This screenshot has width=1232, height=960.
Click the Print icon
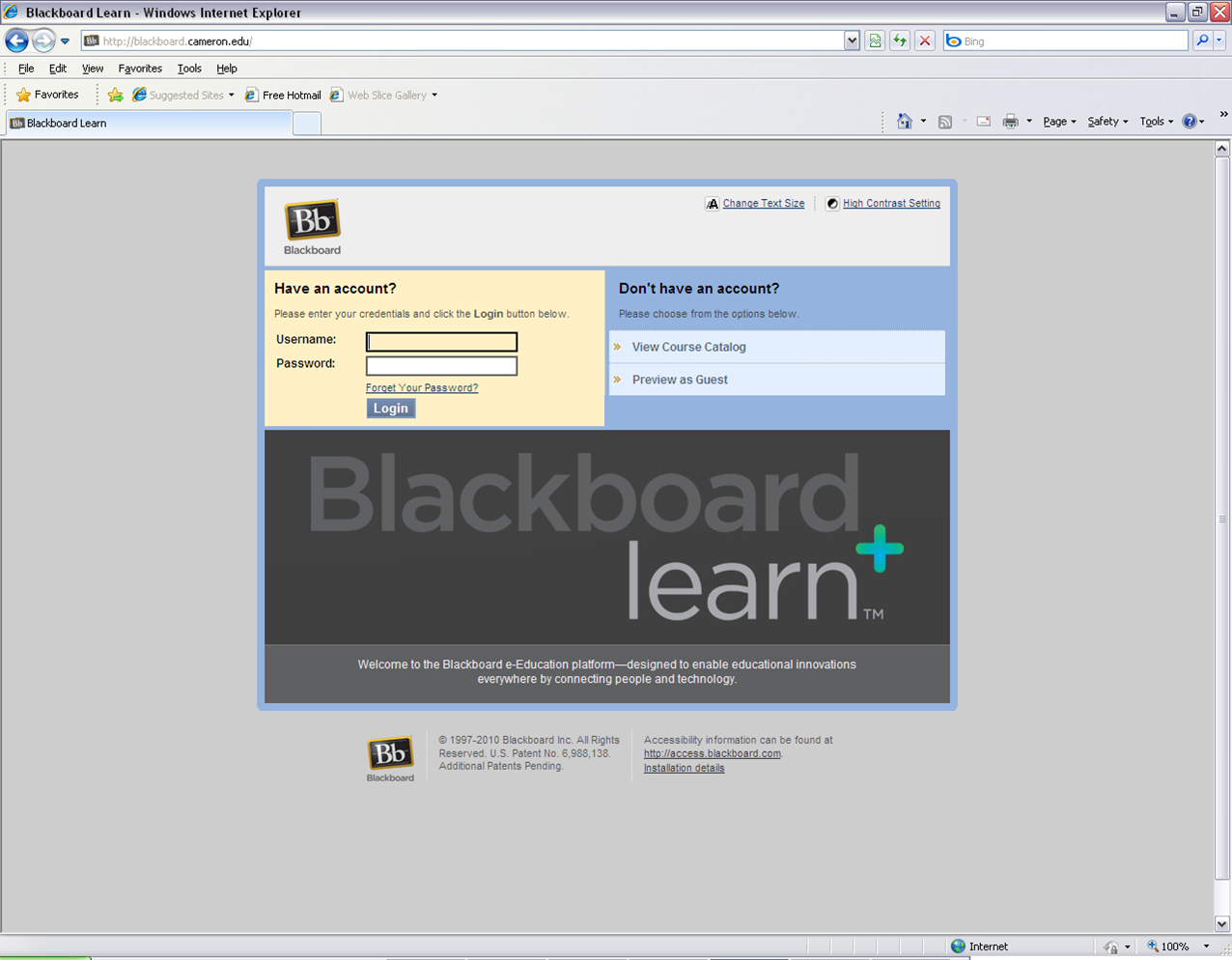click(1010, 122)
